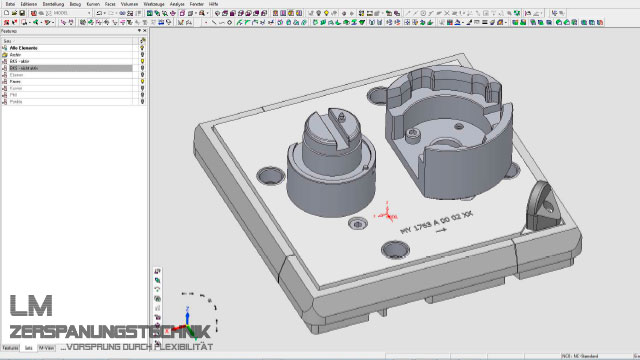The height and width of the screenshot is (360, 640).
Task: Click the top icon in the vertical view toolbar
Action: [x=158, y=271]
